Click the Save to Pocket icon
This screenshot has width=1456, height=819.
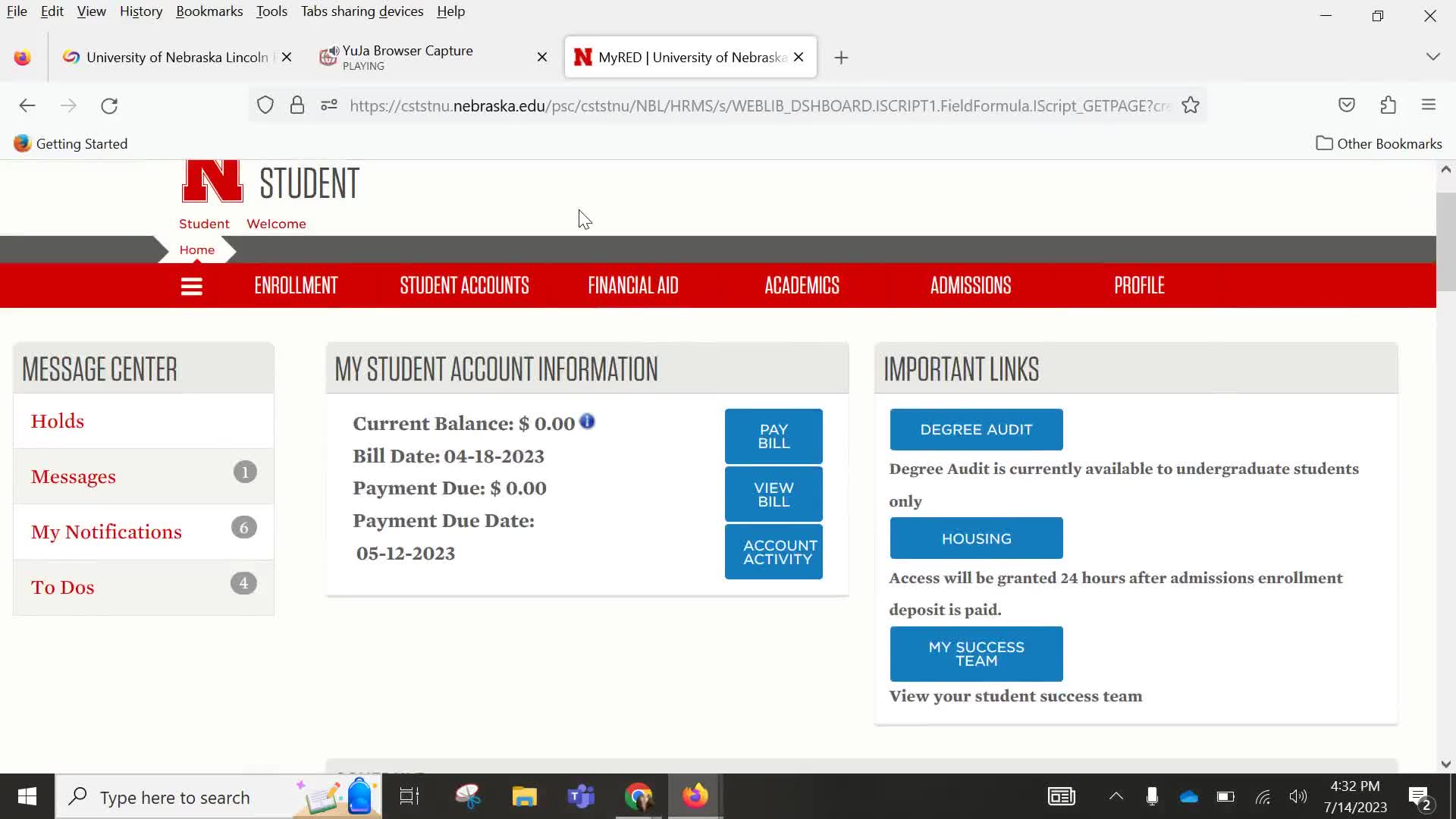[1346, 105]
